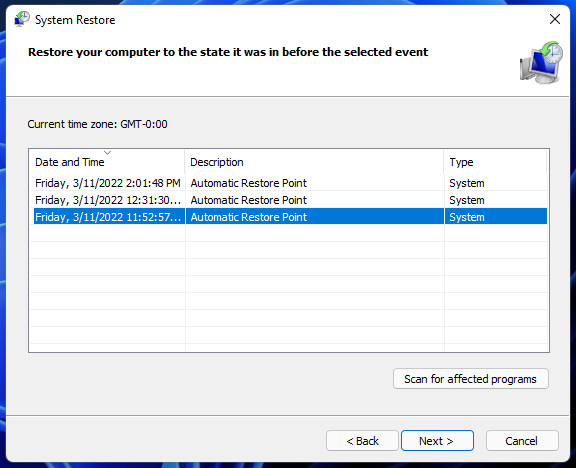Viewport: 576px width, 468px height.
Task: Click the System Restore clock monitor graphic
Action: tap(541, 62)
